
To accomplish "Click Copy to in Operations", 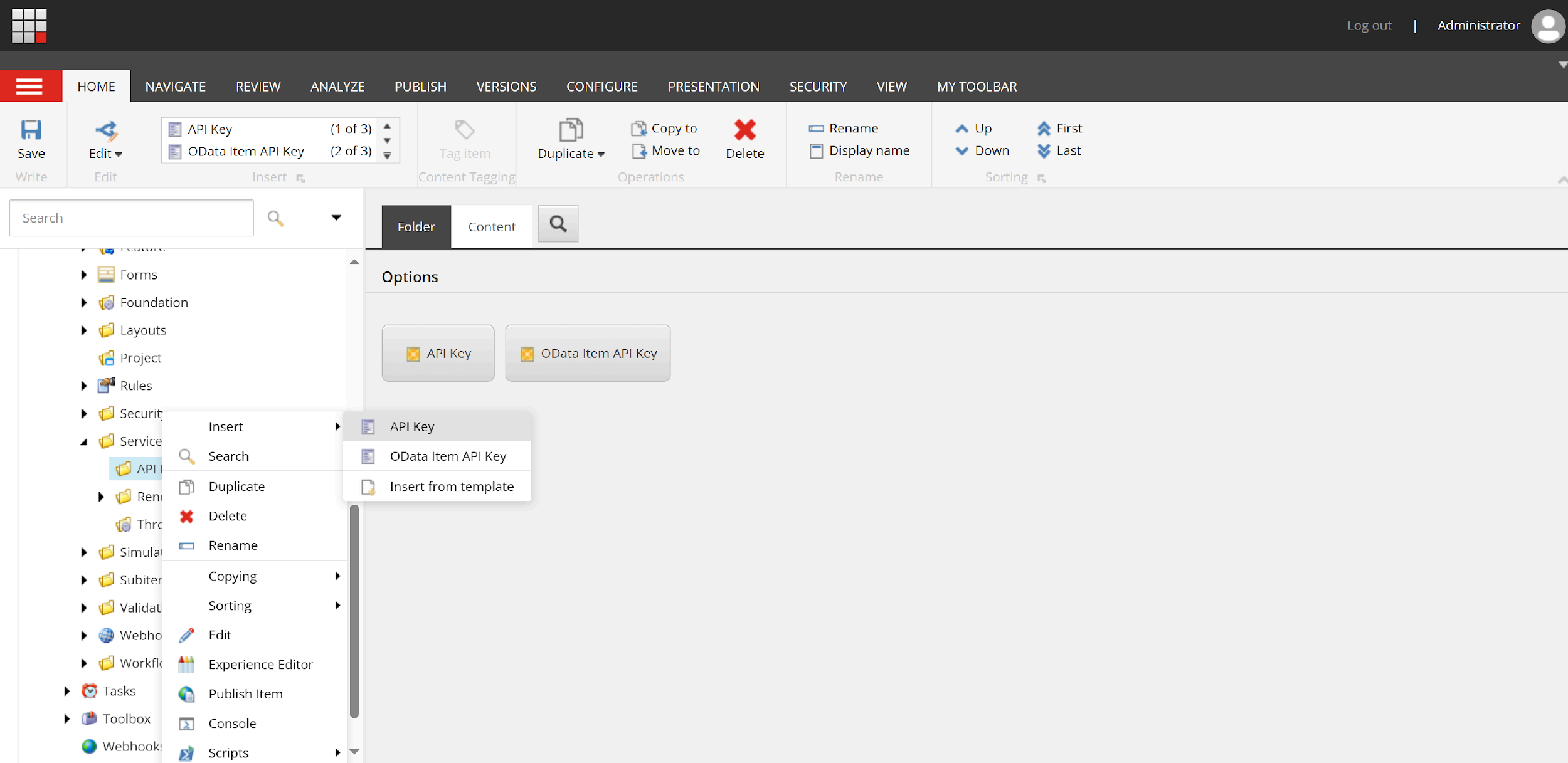I will click(664, 128).
